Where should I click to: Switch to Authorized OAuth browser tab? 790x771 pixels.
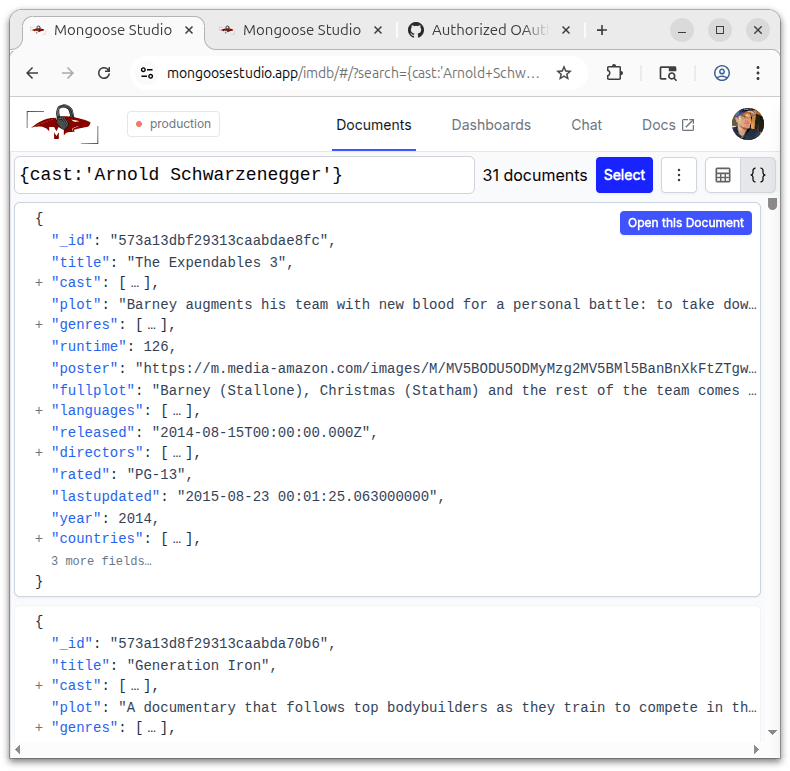point(489,30)
